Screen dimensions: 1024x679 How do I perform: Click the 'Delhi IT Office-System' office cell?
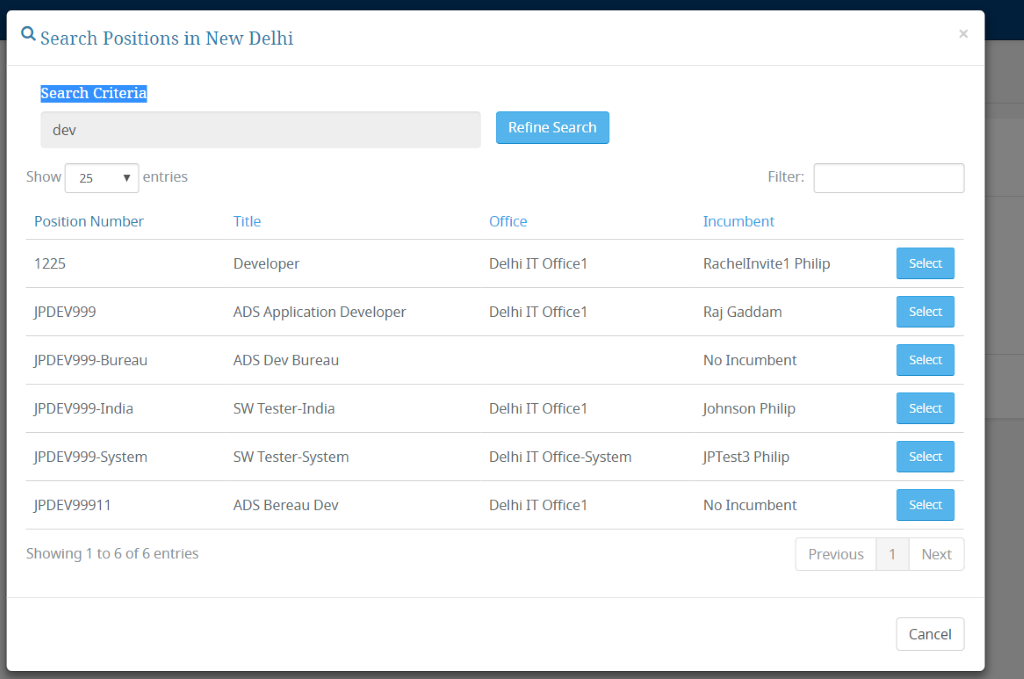(560, 457)
